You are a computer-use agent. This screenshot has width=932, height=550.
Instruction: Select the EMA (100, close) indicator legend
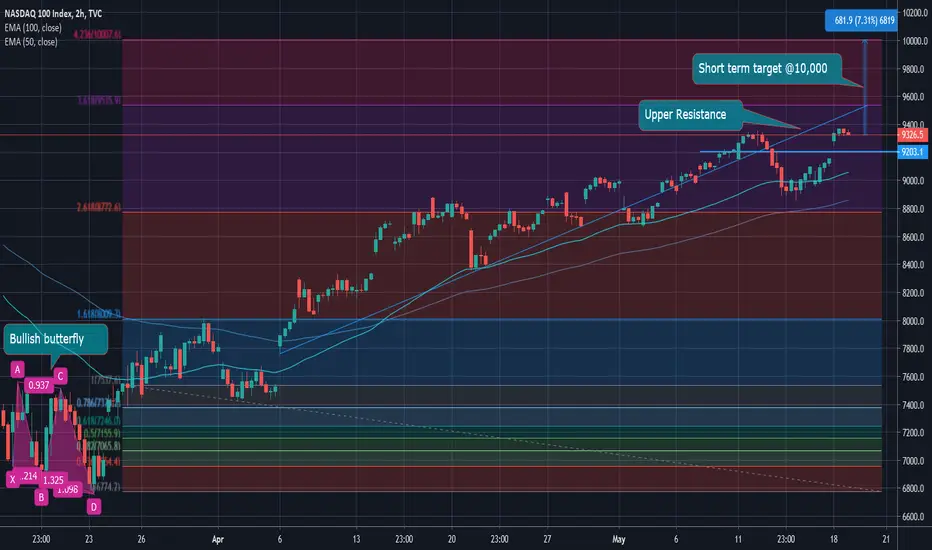click(x=33, y=28)
